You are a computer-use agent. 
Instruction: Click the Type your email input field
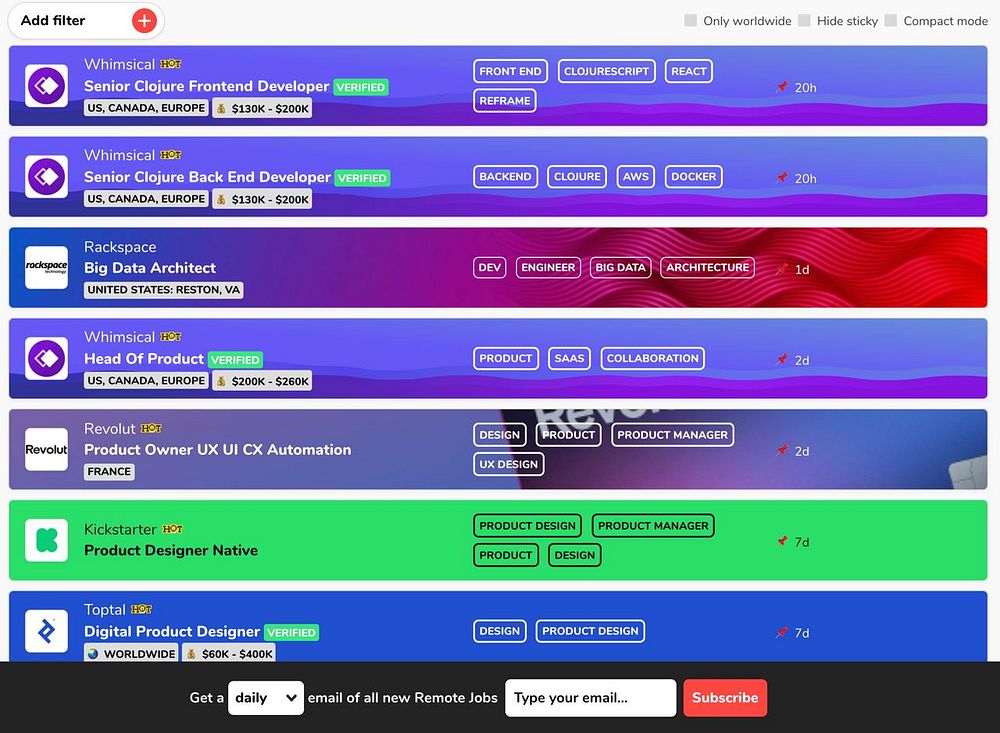click(591, 697)
